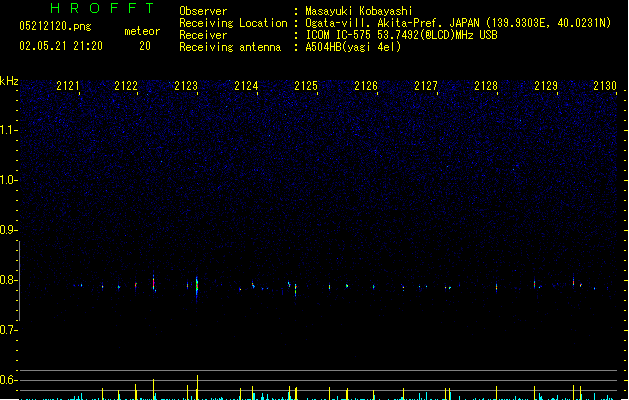Screen dimensions: 629x400
Task: Click the 2127 time marker
Action: point(426,86)
